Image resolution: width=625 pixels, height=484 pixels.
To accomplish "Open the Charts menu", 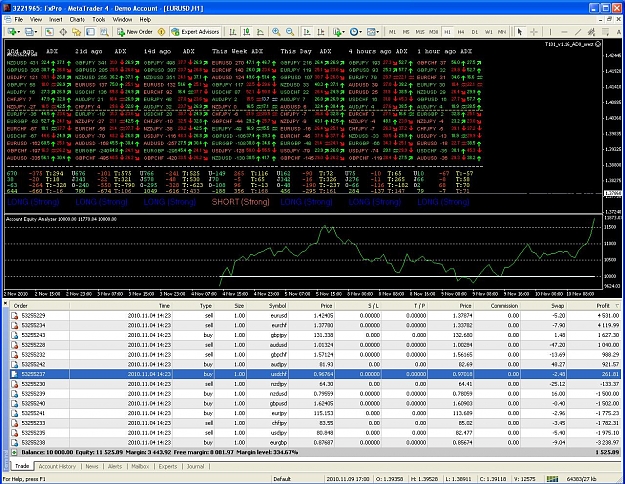I will (77, 20).
